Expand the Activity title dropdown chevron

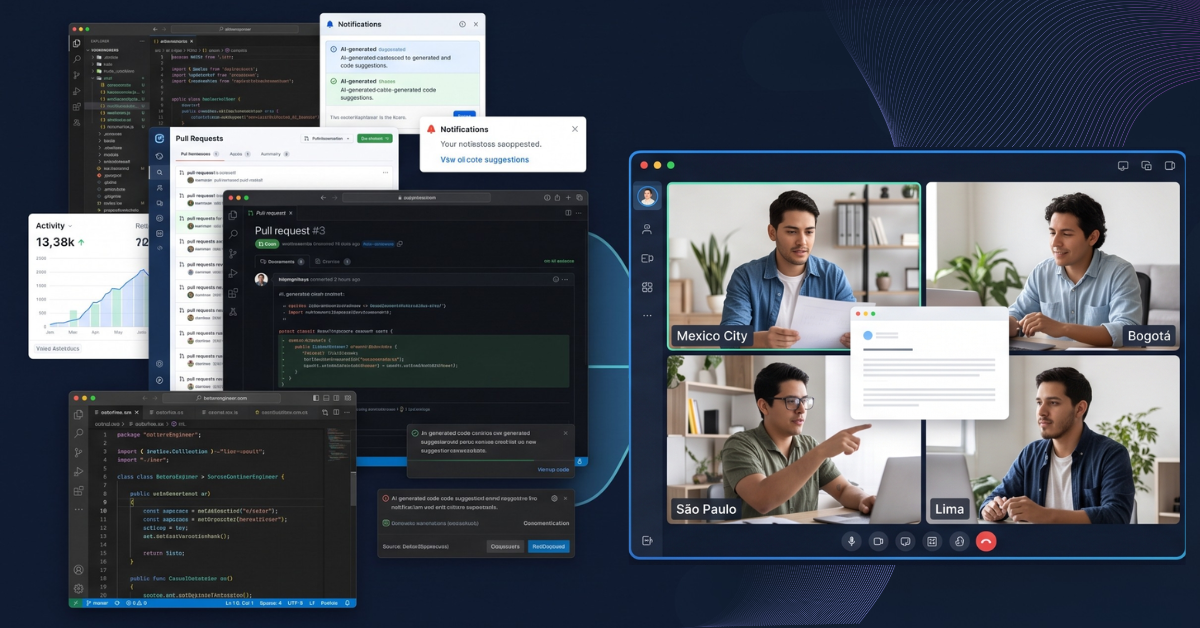pyautogui.click(x=71, y=226)
